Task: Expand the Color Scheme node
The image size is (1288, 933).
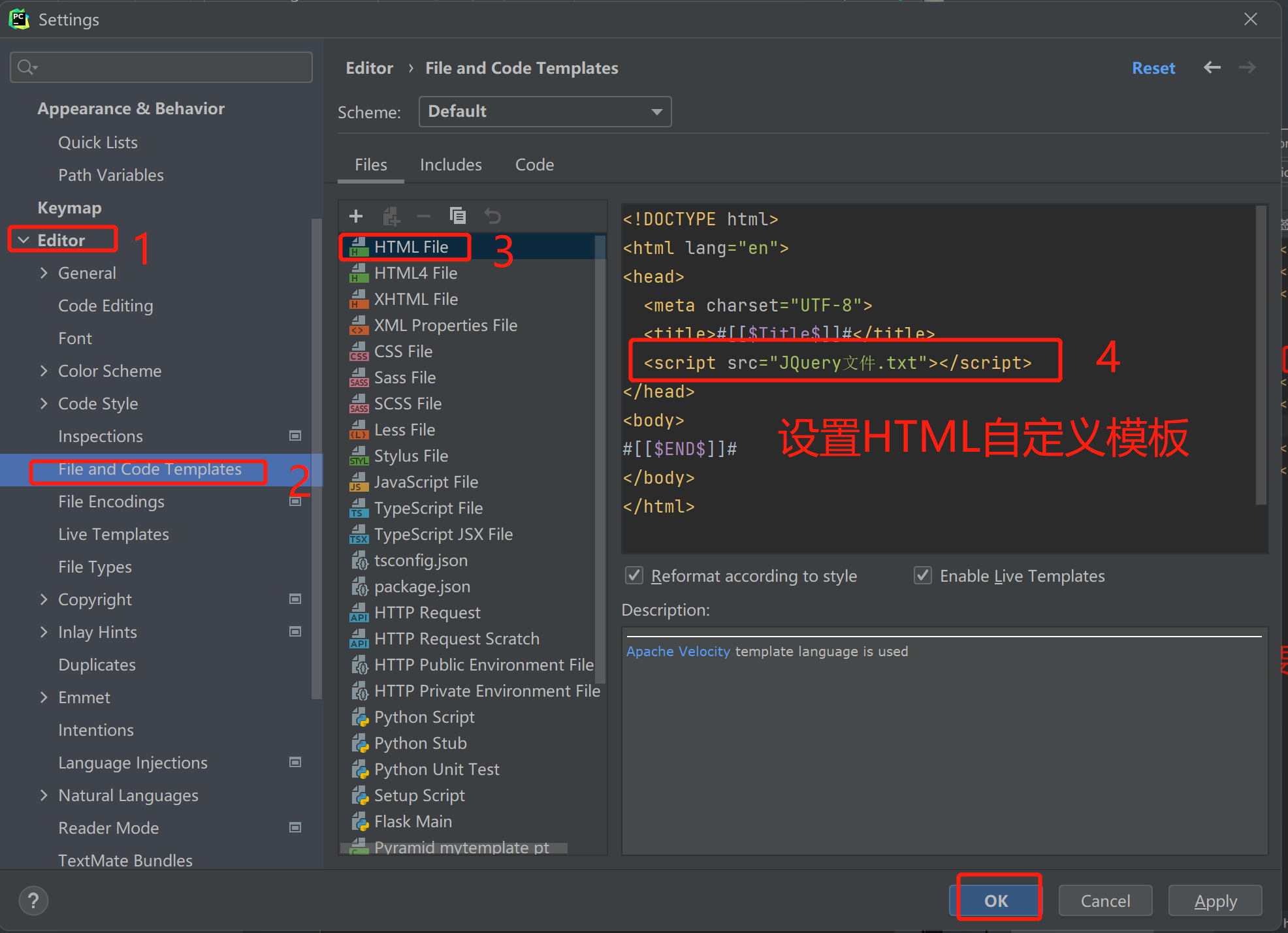Action: tap(44, 371)
